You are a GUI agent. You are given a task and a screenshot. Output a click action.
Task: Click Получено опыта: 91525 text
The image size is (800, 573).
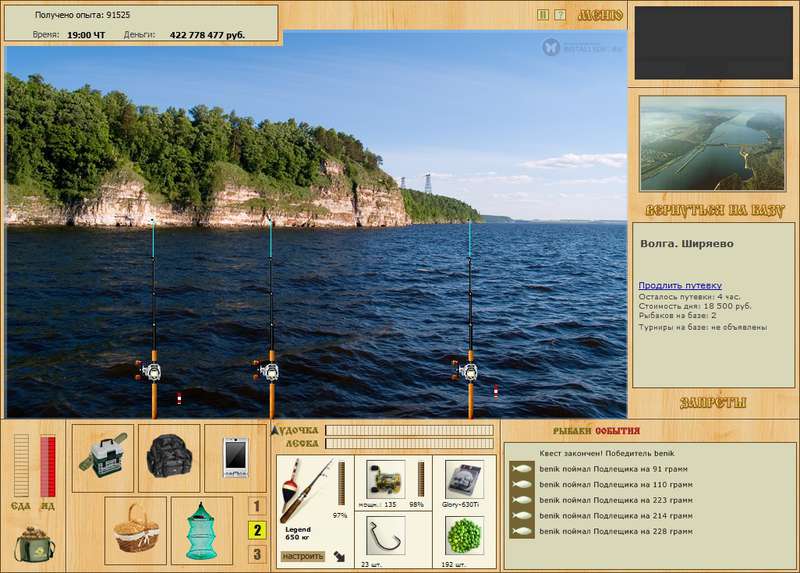[82, 15]
